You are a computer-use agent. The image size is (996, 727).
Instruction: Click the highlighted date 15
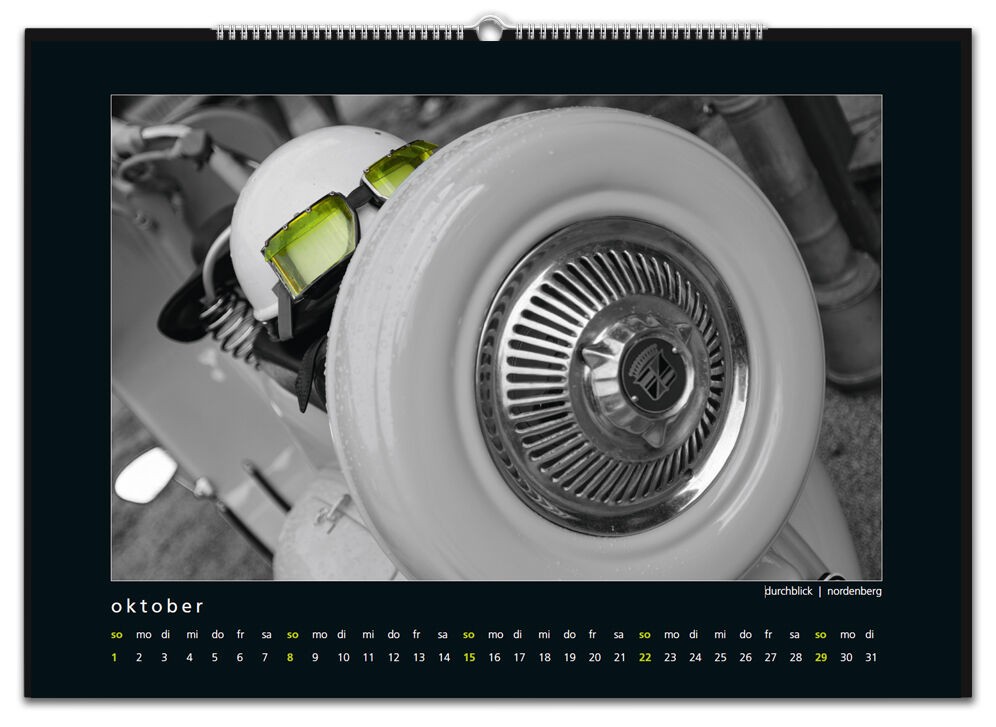469,657
